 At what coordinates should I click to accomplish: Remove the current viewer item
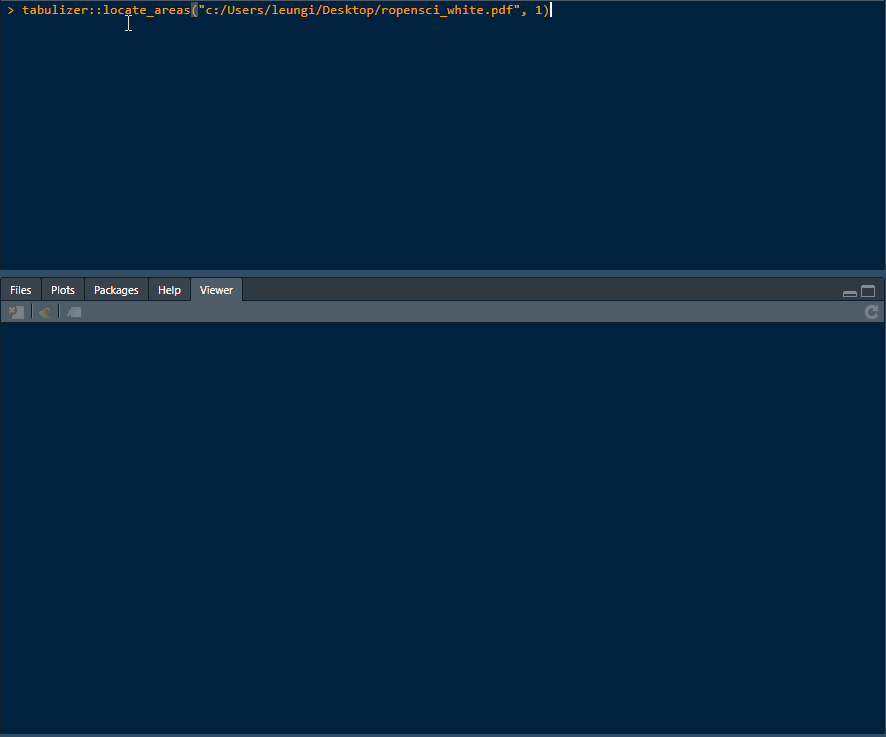(16, 313)
